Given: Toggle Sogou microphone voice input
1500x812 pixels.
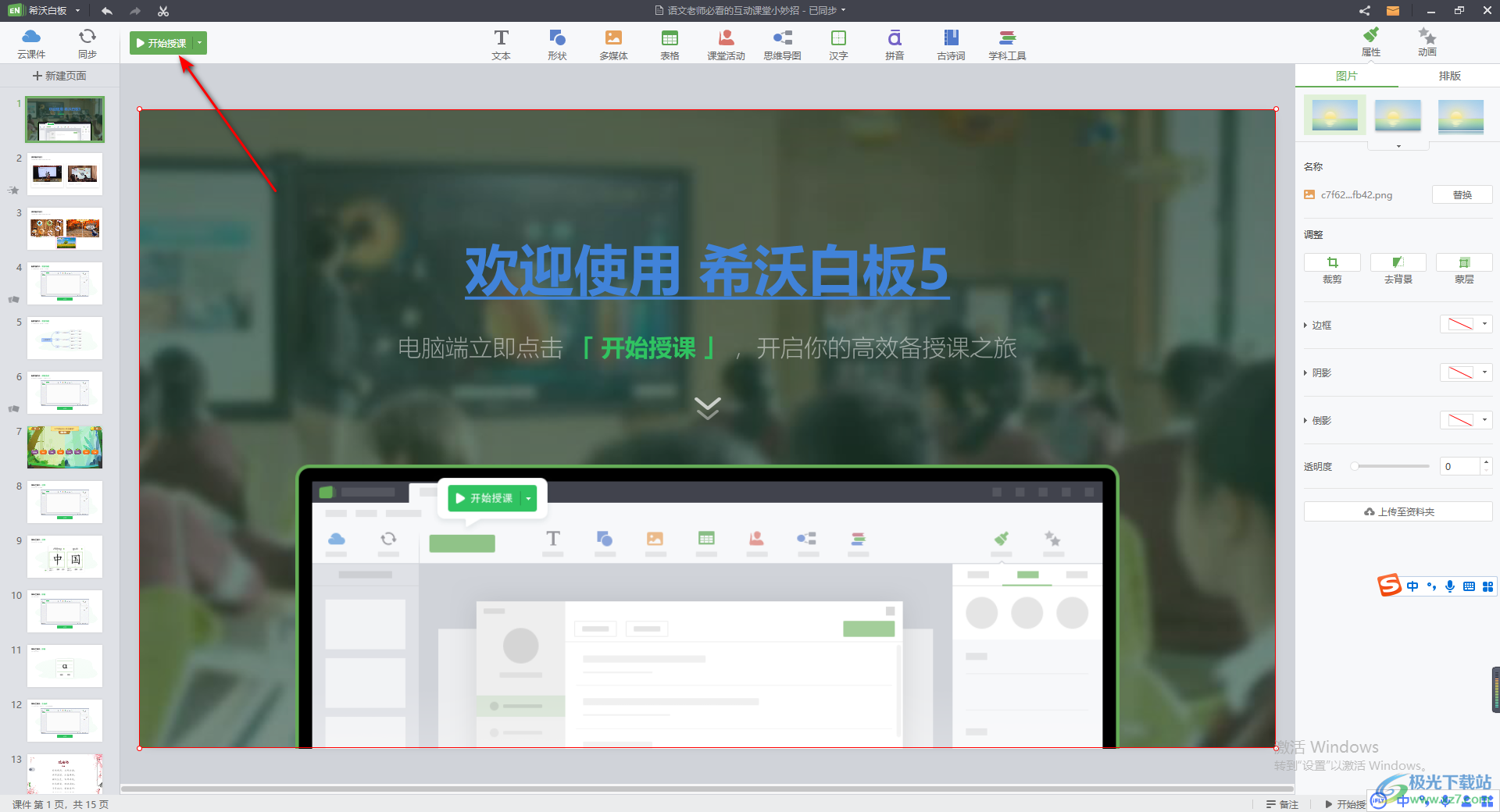Looking at the screenshot, I should click(1450, 586).
